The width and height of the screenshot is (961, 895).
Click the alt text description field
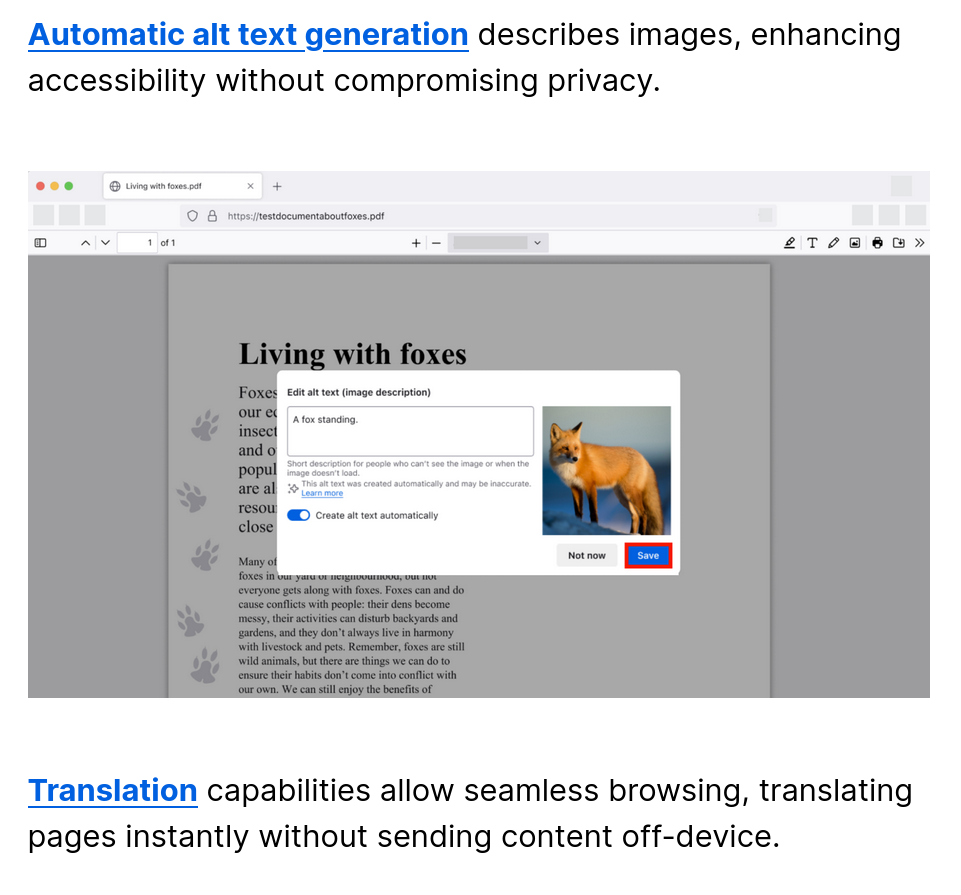coord(410,431)
